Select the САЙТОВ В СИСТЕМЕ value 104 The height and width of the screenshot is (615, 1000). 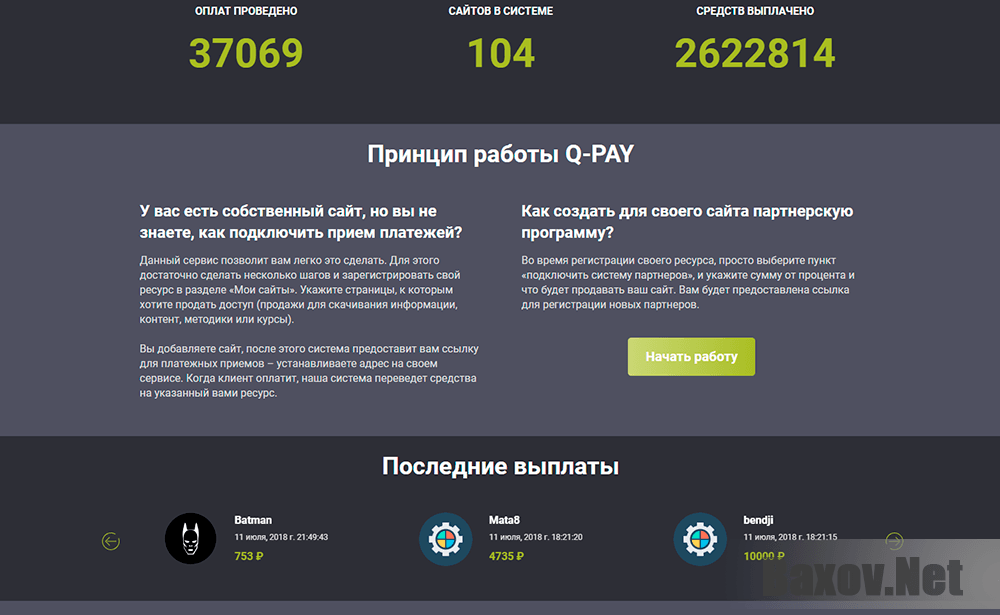(x=501, y=53)
